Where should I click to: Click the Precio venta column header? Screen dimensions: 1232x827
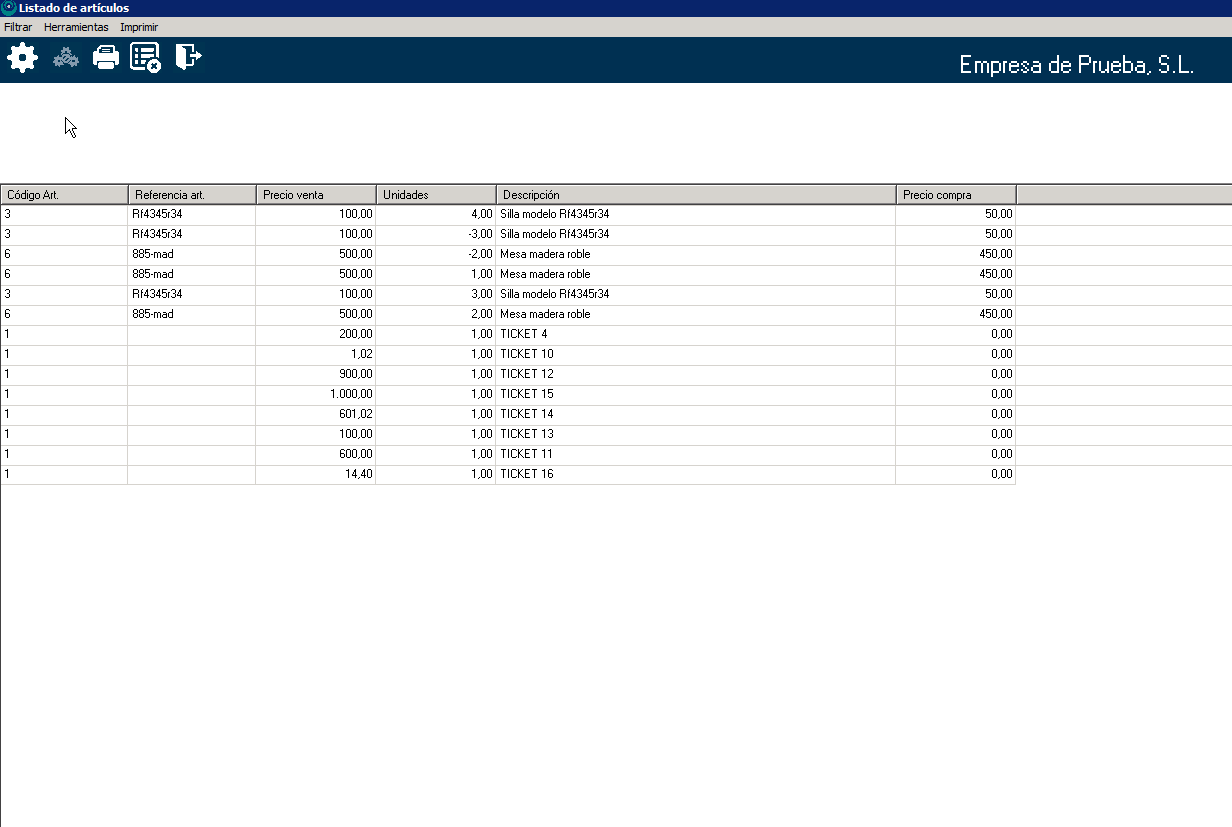tap(316, 195)
